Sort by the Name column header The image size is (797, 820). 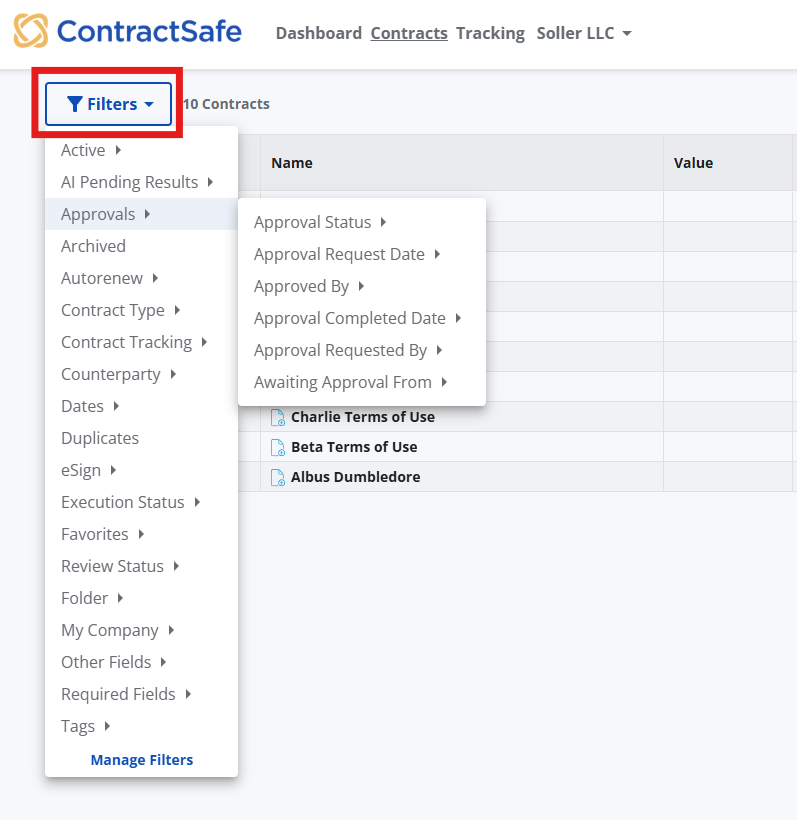pos(292,163)
